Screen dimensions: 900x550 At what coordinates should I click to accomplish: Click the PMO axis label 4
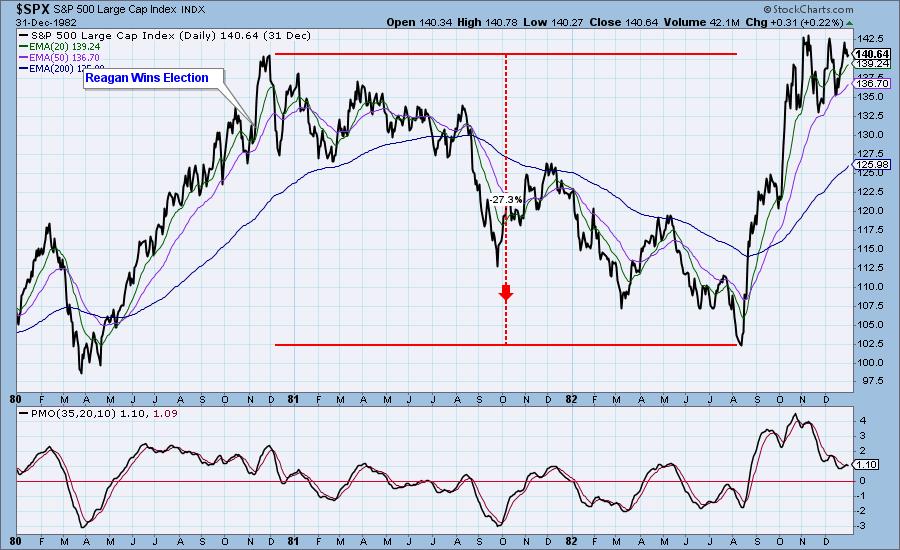862,421
